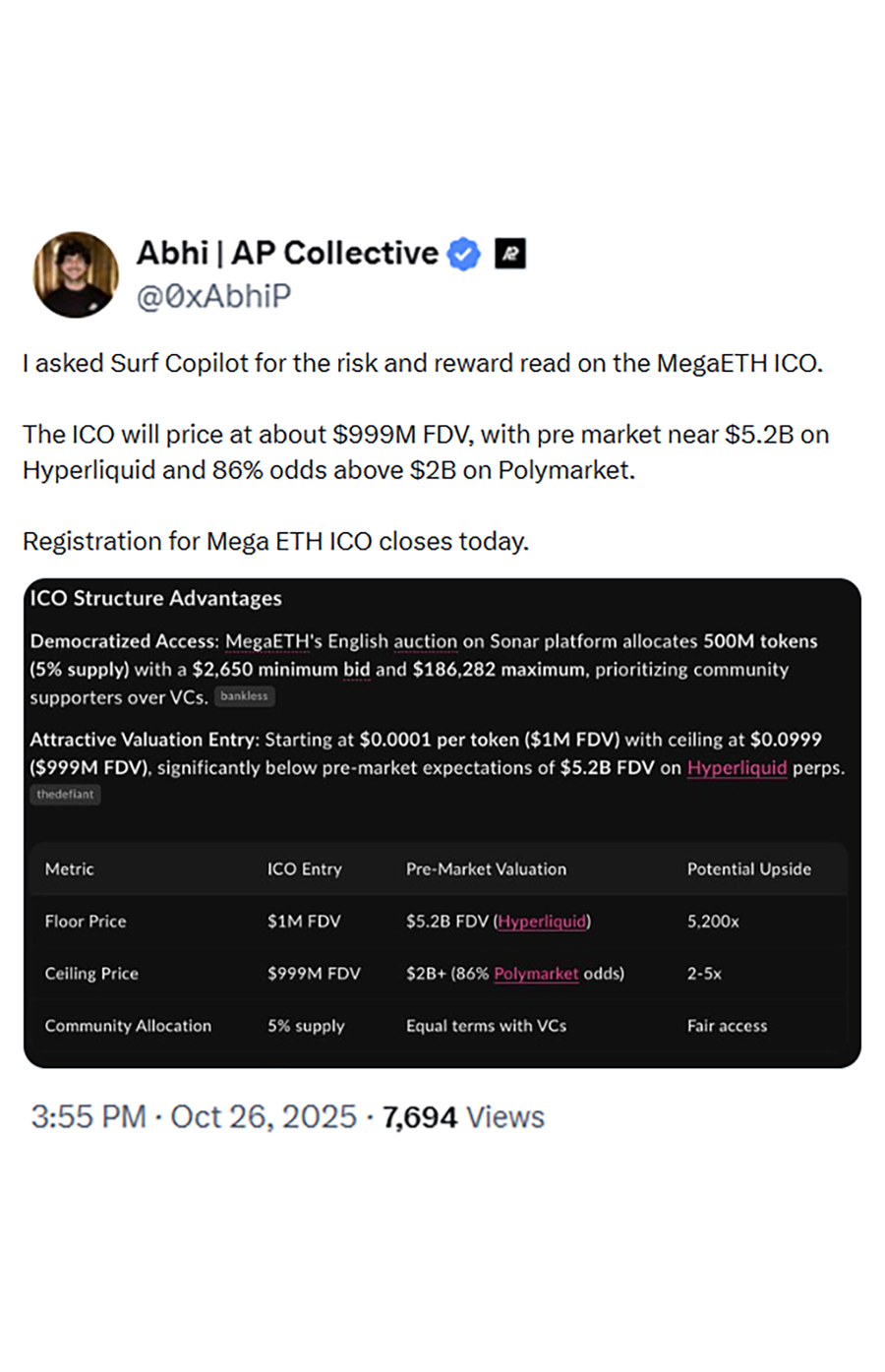Click the tweet text mentioning Surf Copilot
This screenshot has width=885, height=1372.
423,364
